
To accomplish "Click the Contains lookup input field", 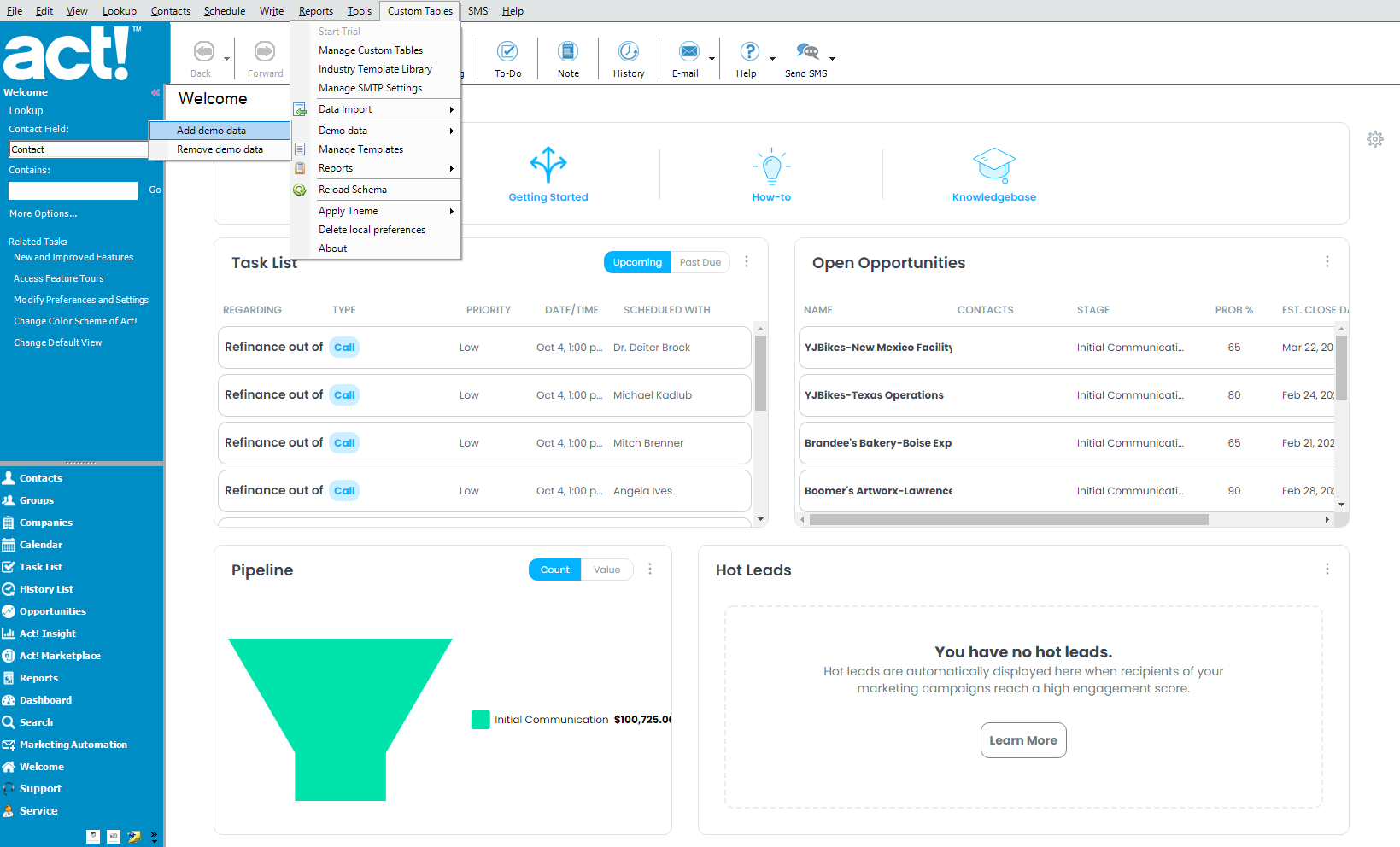I will click(73, 190).
